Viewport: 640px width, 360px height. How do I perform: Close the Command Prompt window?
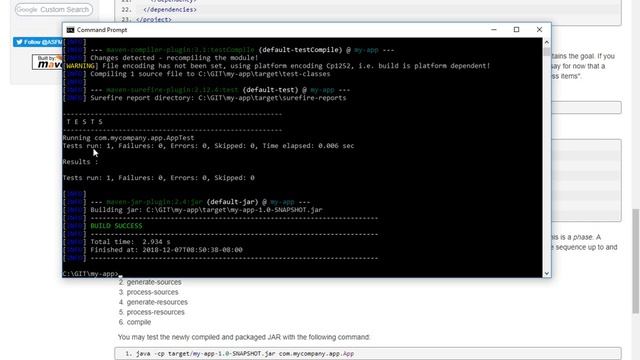(539, 30)
